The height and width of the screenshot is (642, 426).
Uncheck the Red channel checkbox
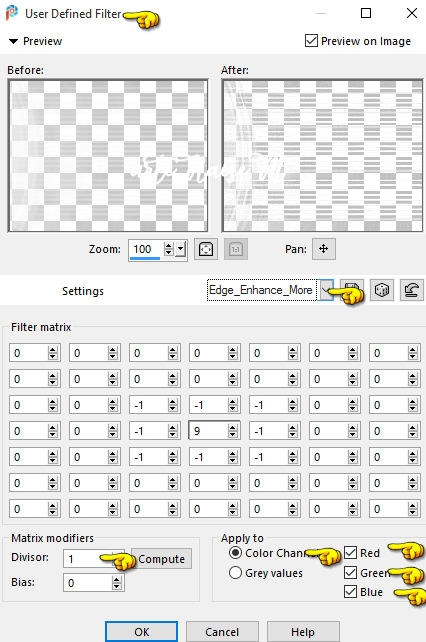click(351, 552)
